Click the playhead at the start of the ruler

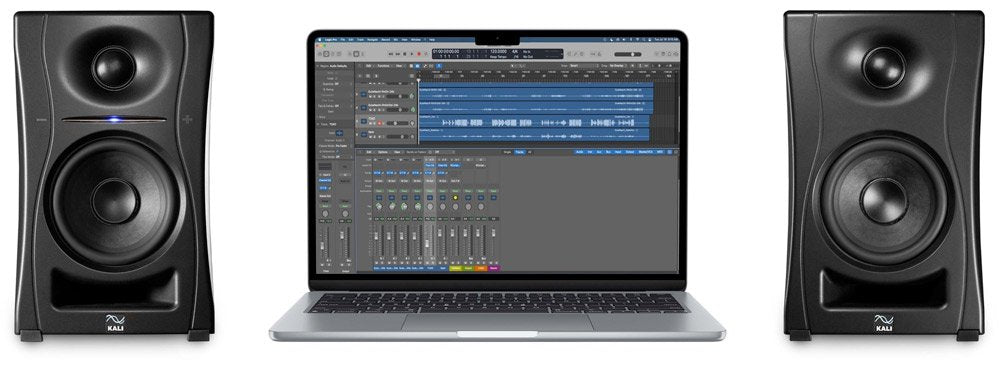pyautogui.click(x=418, y=79)
